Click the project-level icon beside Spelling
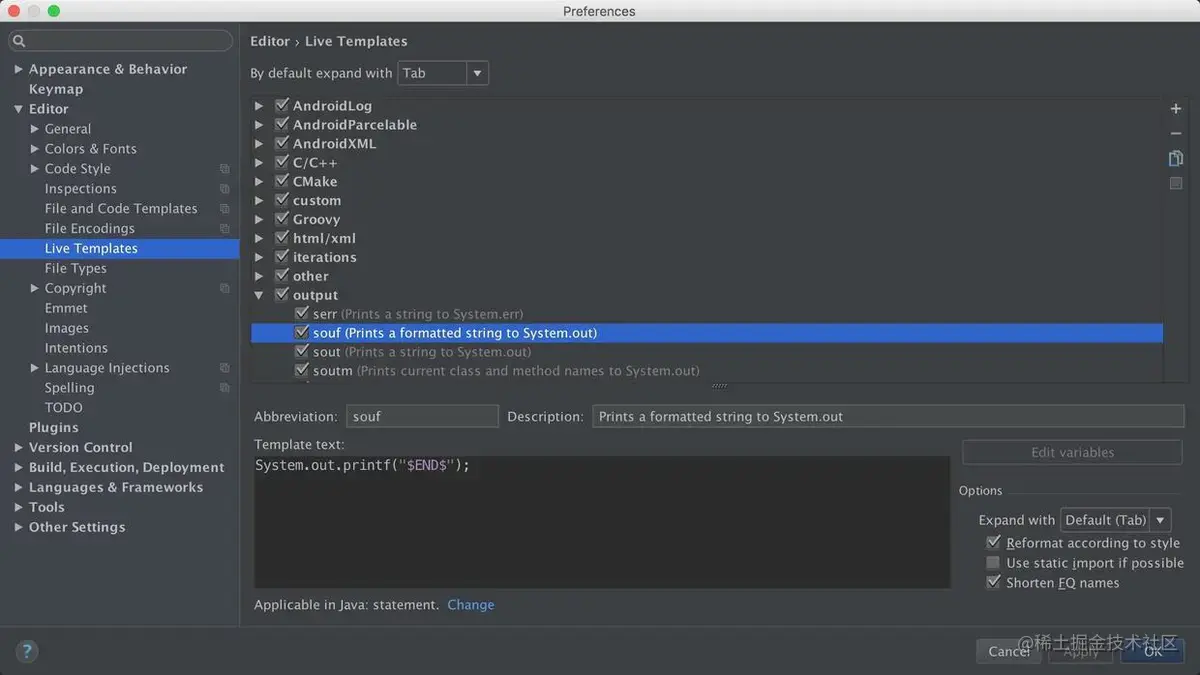Screen dimensions: 1200x675 [x=224, y=388]
